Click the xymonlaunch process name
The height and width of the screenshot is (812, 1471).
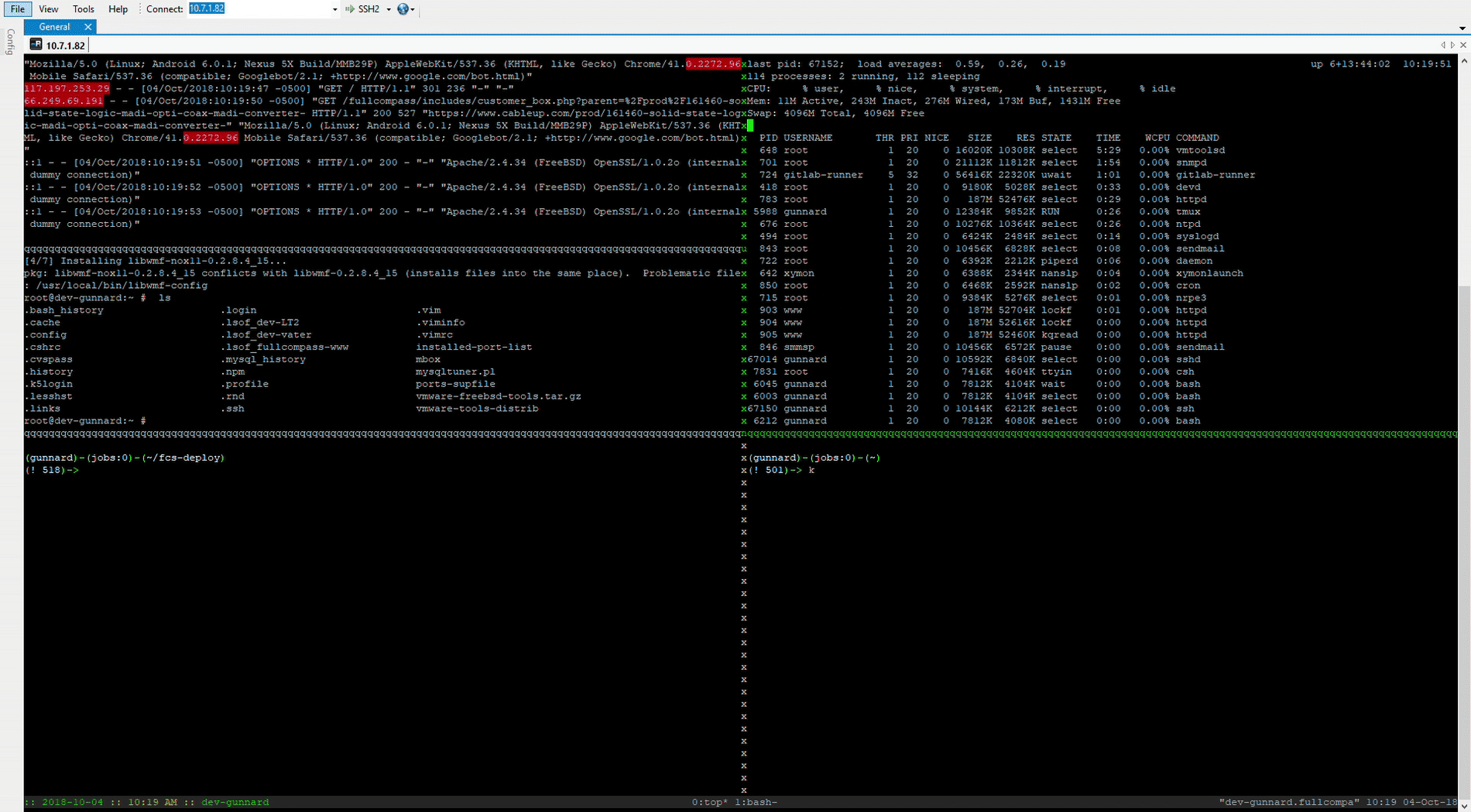tap(1209, 273)
